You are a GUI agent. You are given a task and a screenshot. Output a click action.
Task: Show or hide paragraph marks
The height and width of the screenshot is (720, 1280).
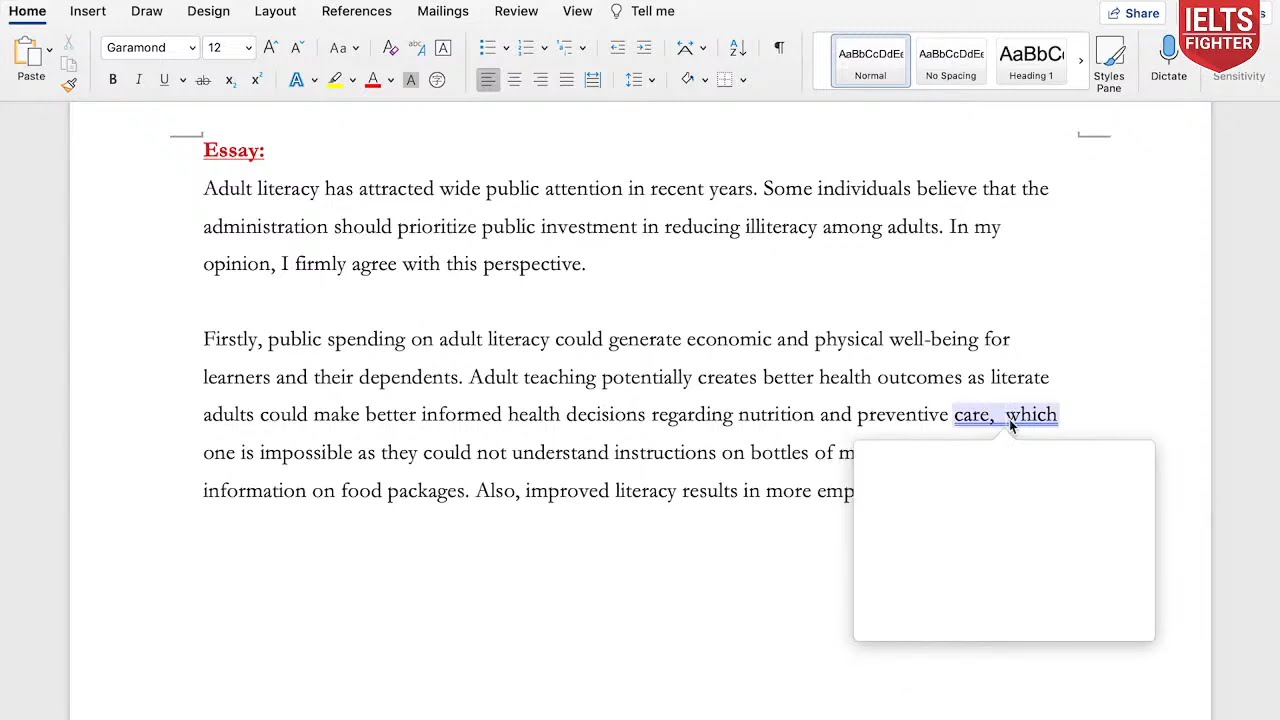(x=779, y=48)
